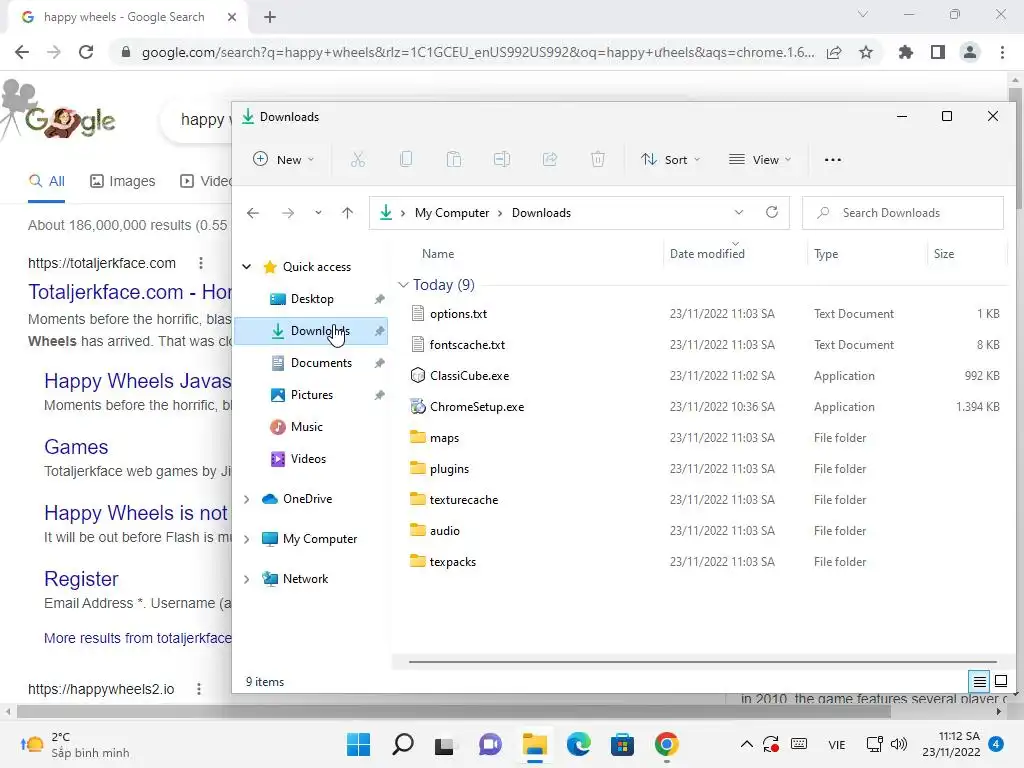Switch to large thumbnails view icon in status bar

[1000, 682]
